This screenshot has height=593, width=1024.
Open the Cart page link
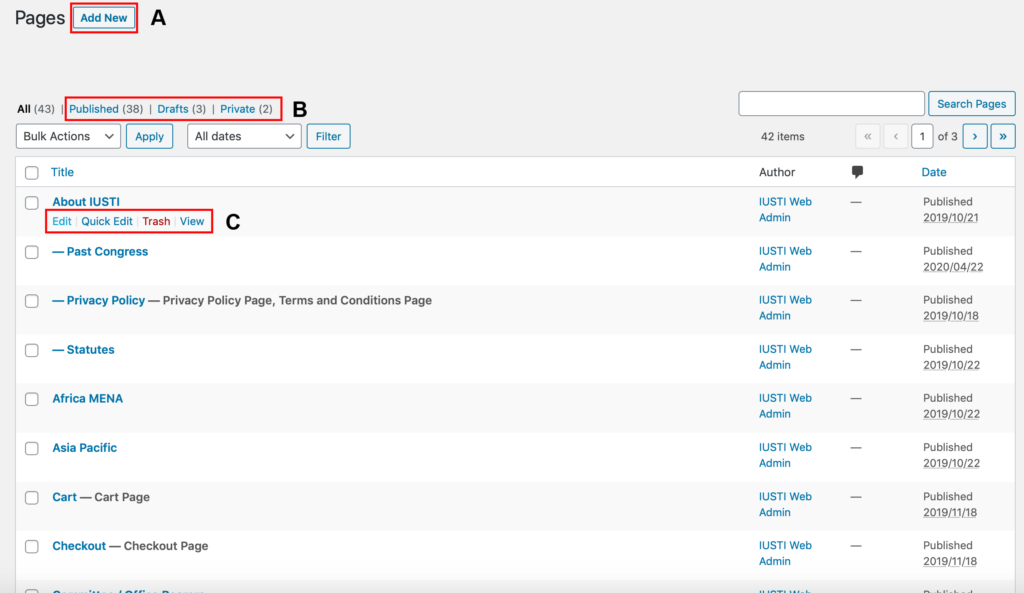64,497
